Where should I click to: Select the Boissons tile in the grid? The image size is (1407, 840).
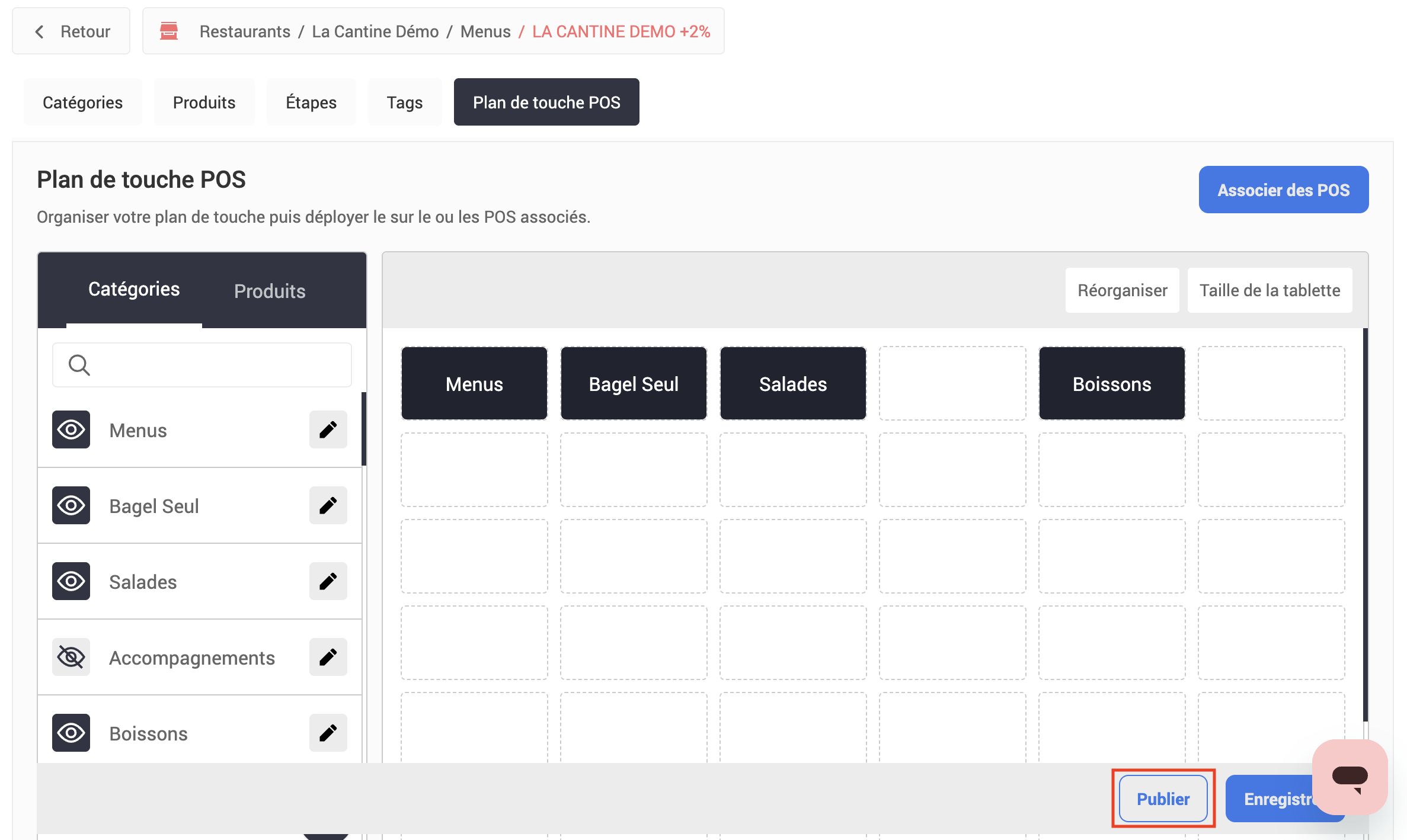point(1111,384)
